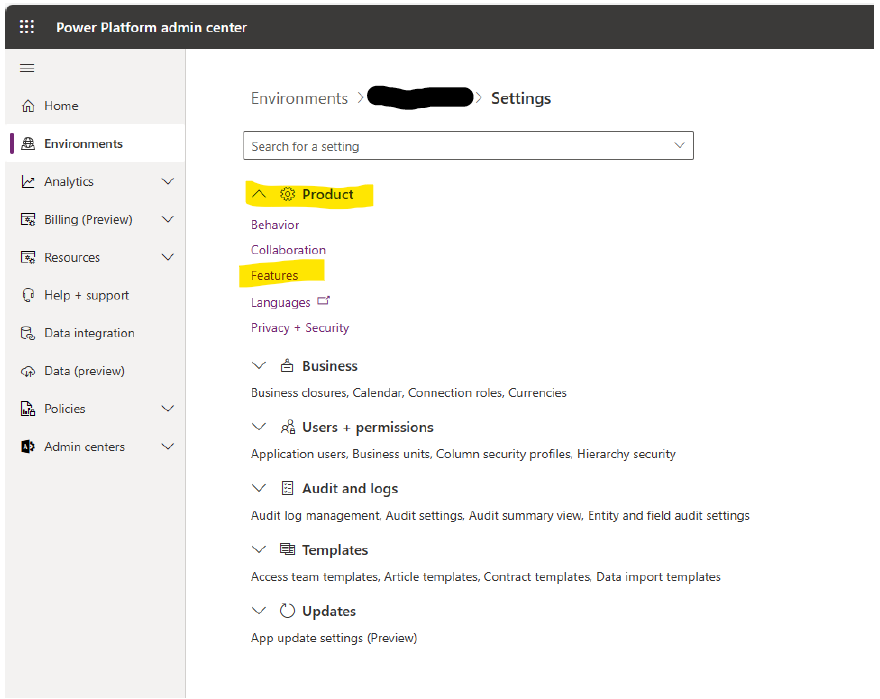
Task: Click the Settings breadcrumb text
Action: pos(521,99)
